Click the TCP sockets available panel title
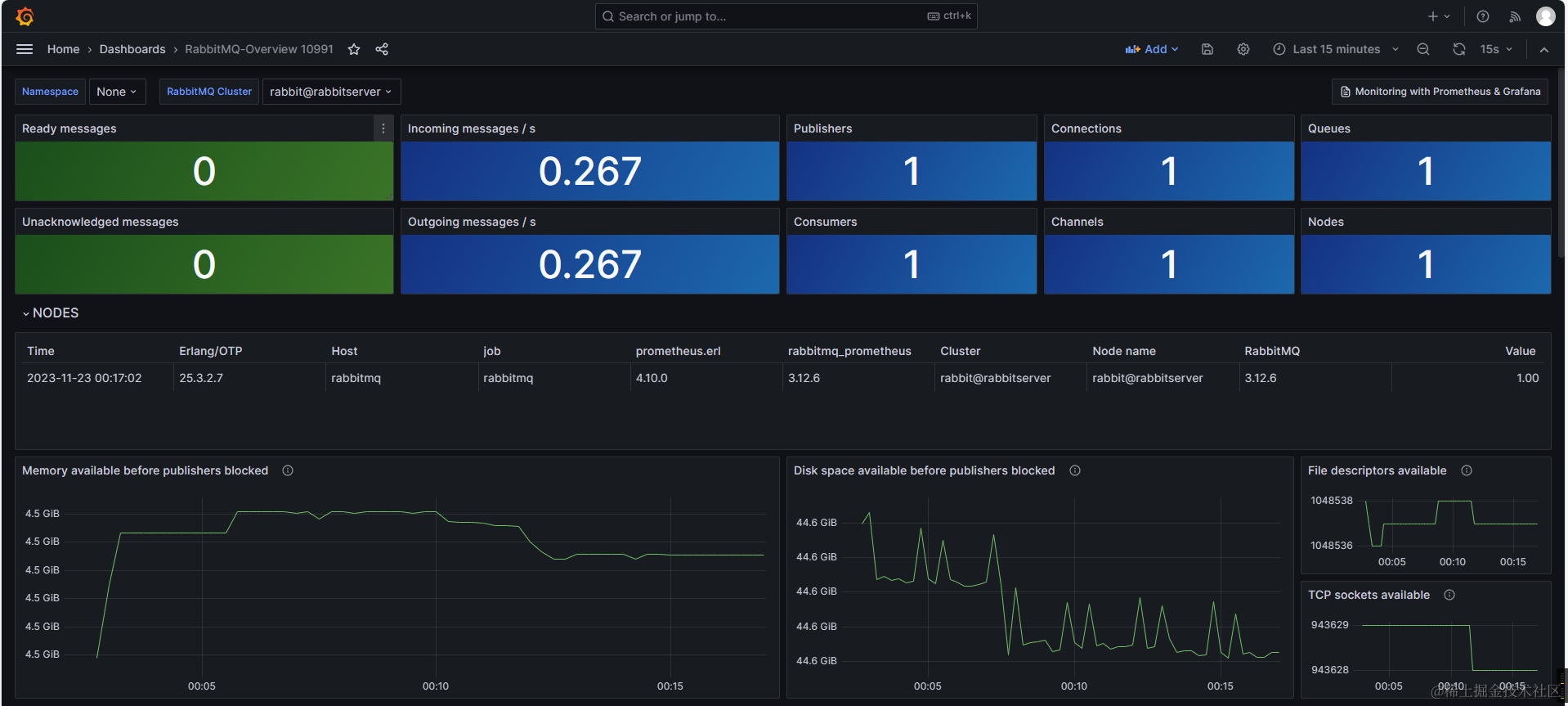 (x=1369, y=595)
